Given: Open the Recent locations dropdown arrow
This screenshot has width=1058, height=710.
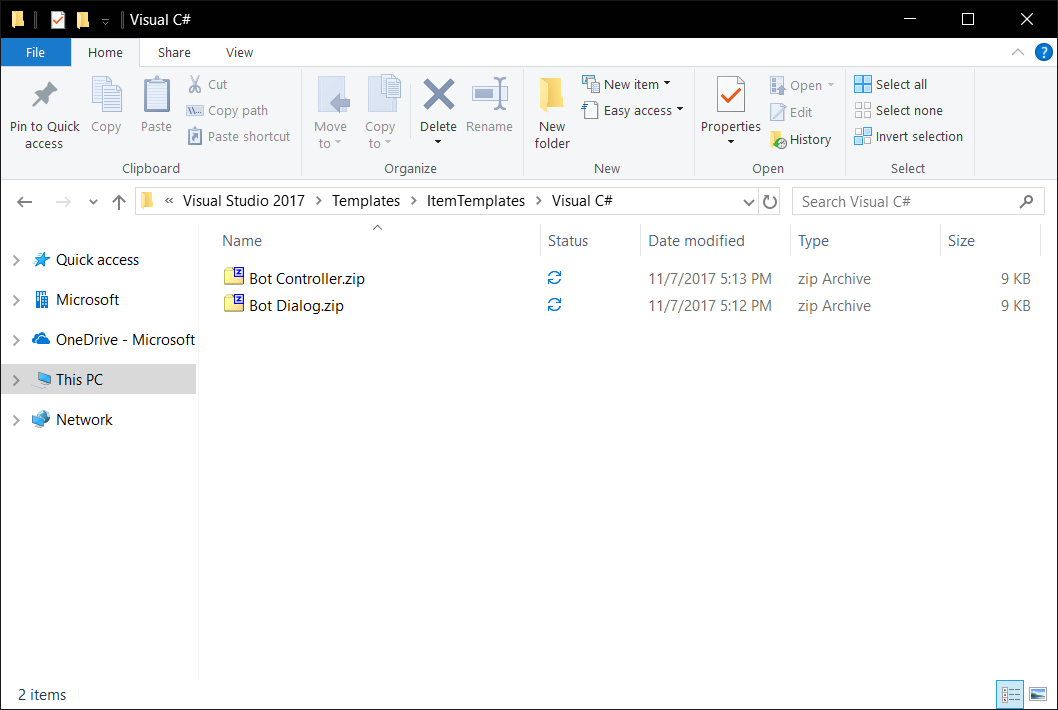Looking at the screenshot, I should pyautogui.click(x=93, y=202).
